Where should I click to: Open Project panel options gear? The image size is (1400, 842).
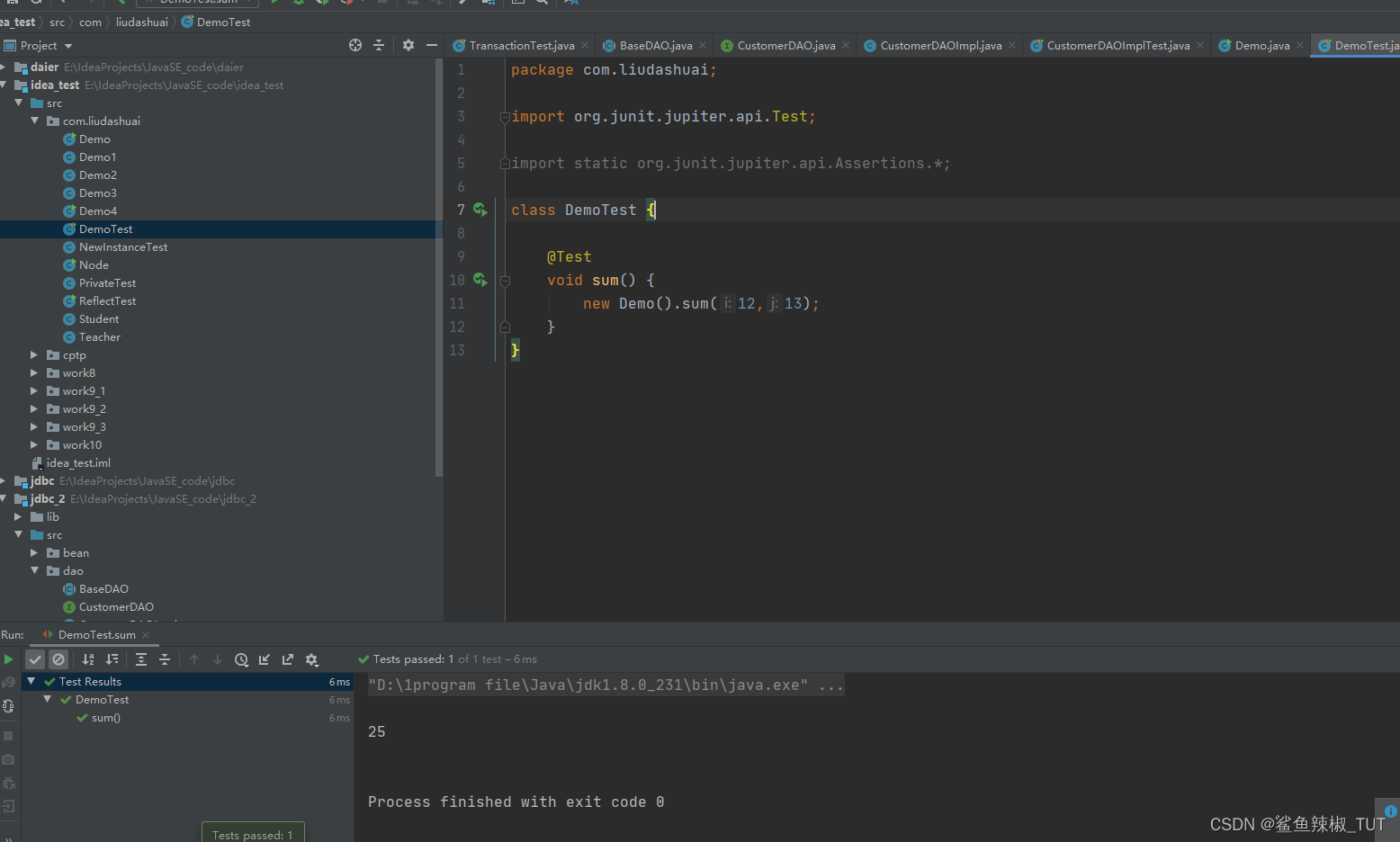[x=408, y=45]
